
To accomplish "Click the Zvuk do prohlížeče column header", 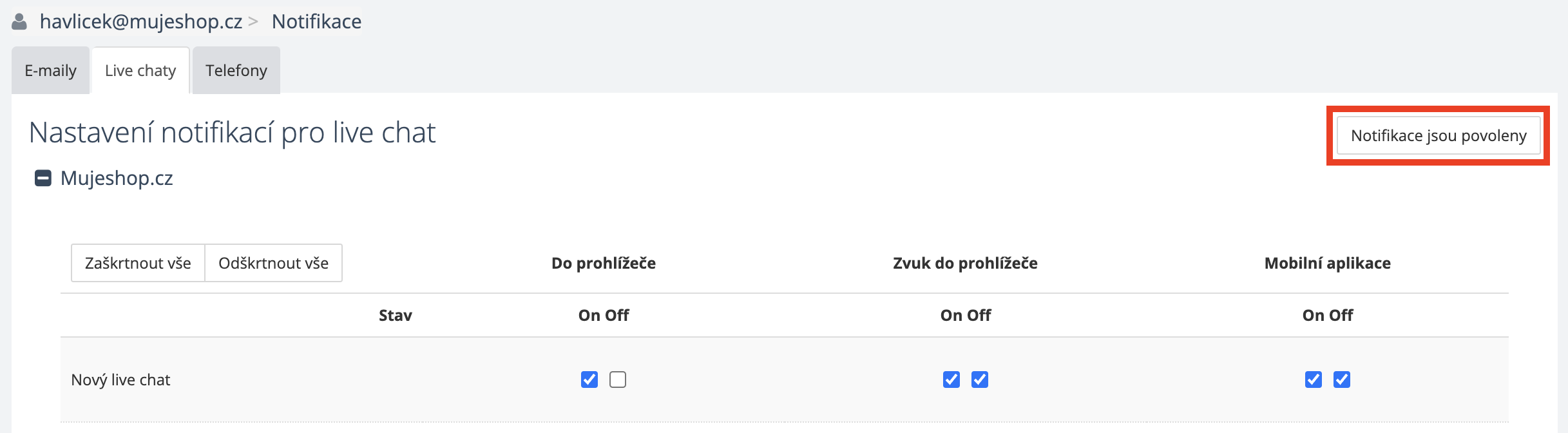I will point(965,264).
